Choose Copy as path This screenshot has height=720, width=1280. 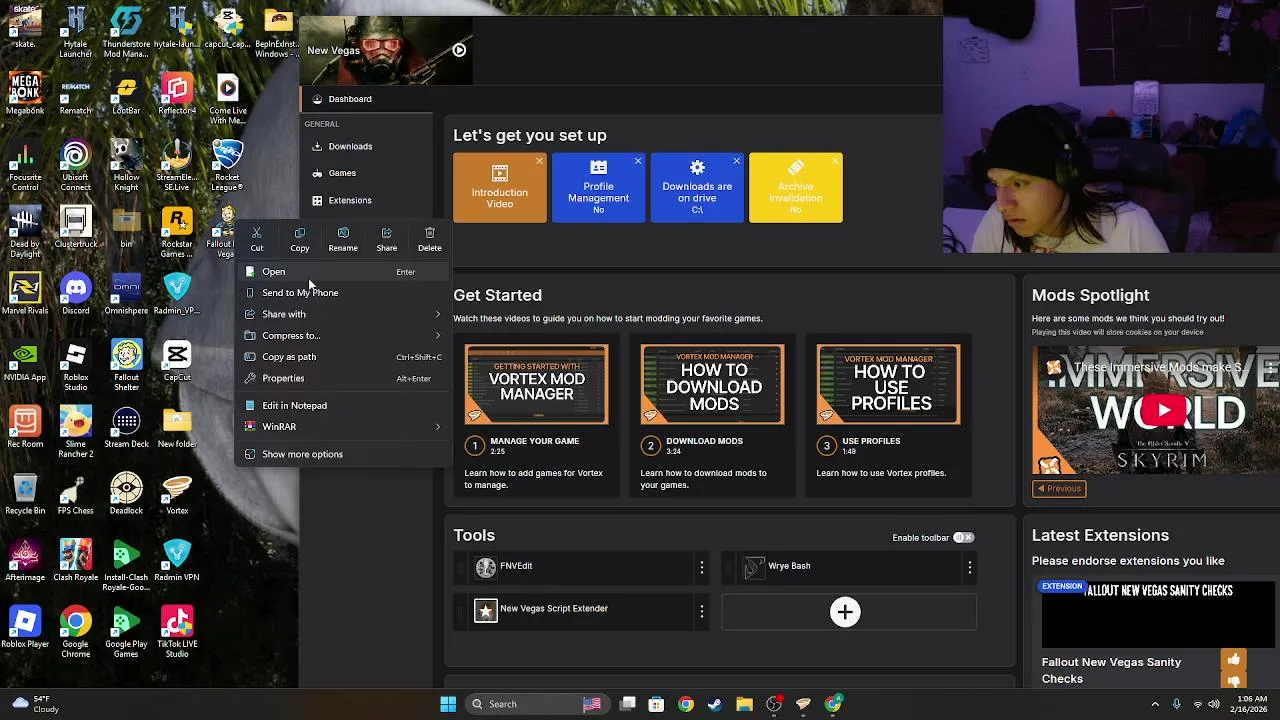[x=342, y=357]
